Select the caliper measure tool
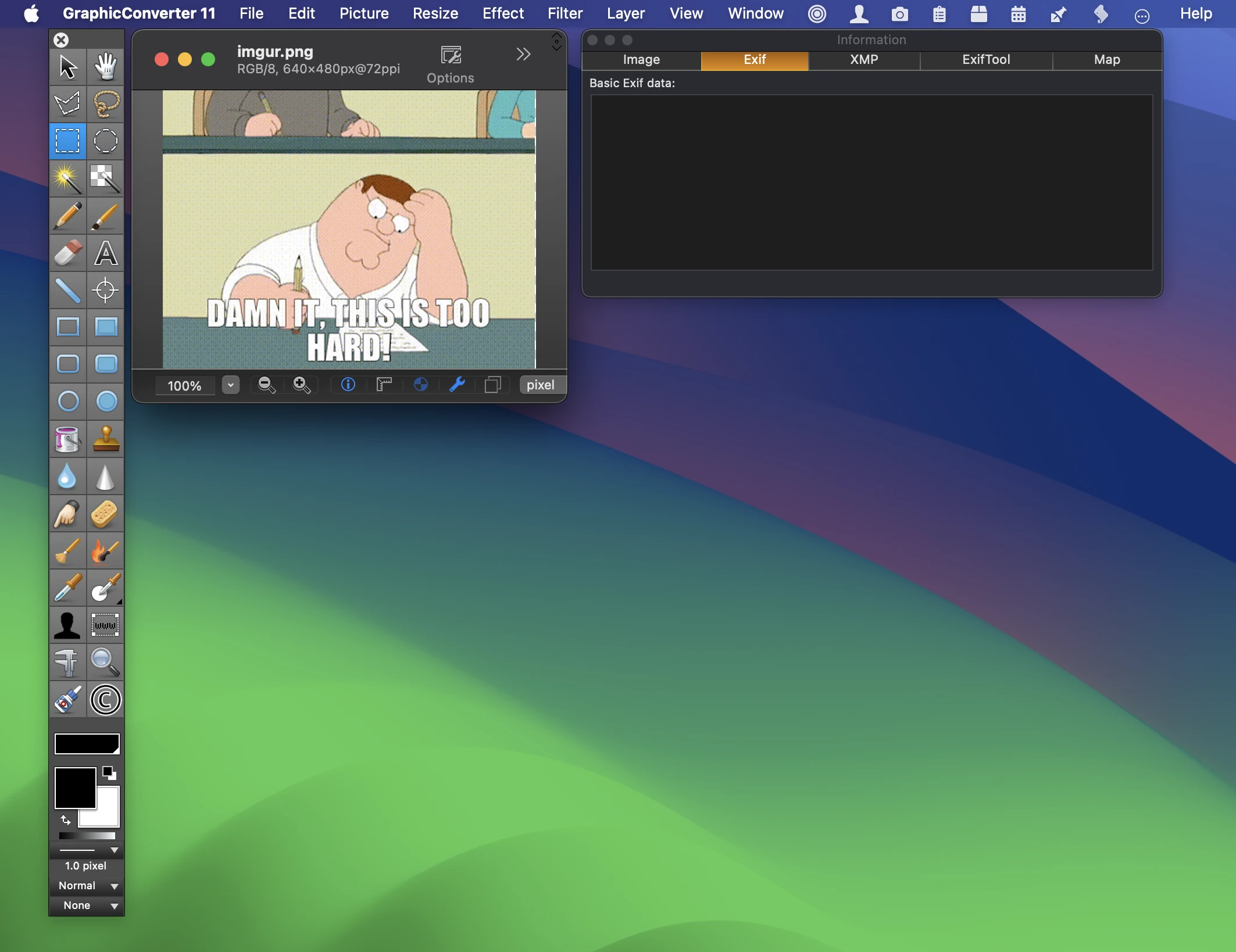This screenshot has width=1236, height=952. (68, 662)
